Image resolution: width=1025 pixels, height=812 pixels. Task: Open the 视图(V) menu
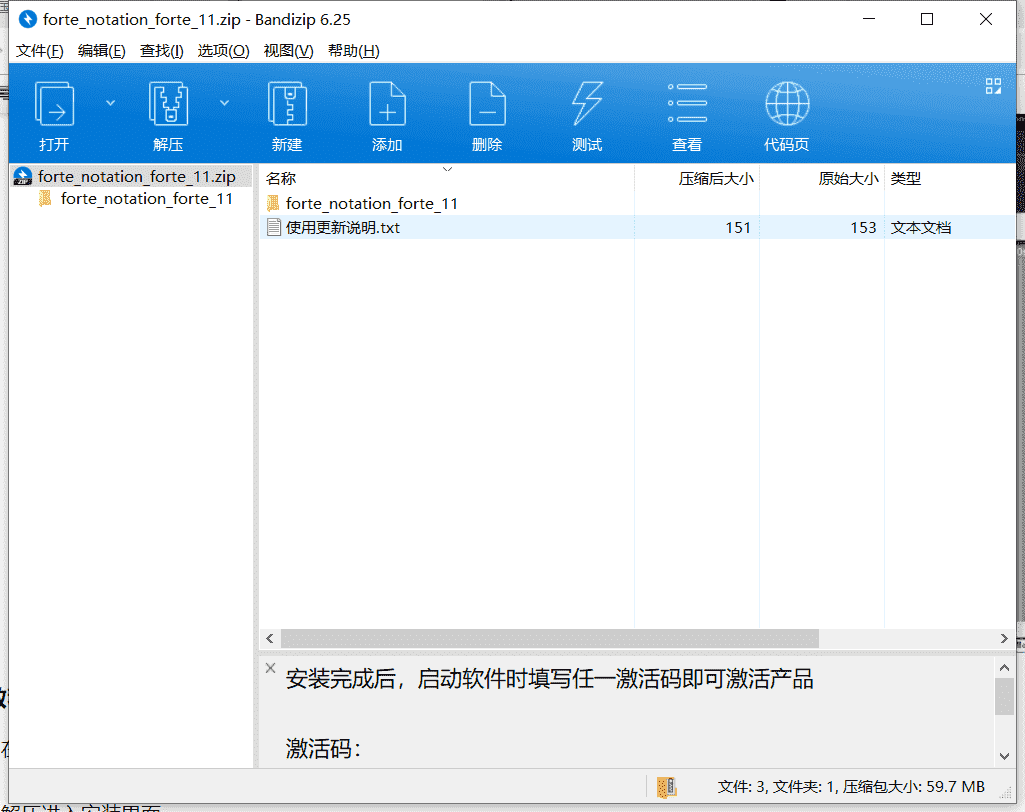pos(288,51)
